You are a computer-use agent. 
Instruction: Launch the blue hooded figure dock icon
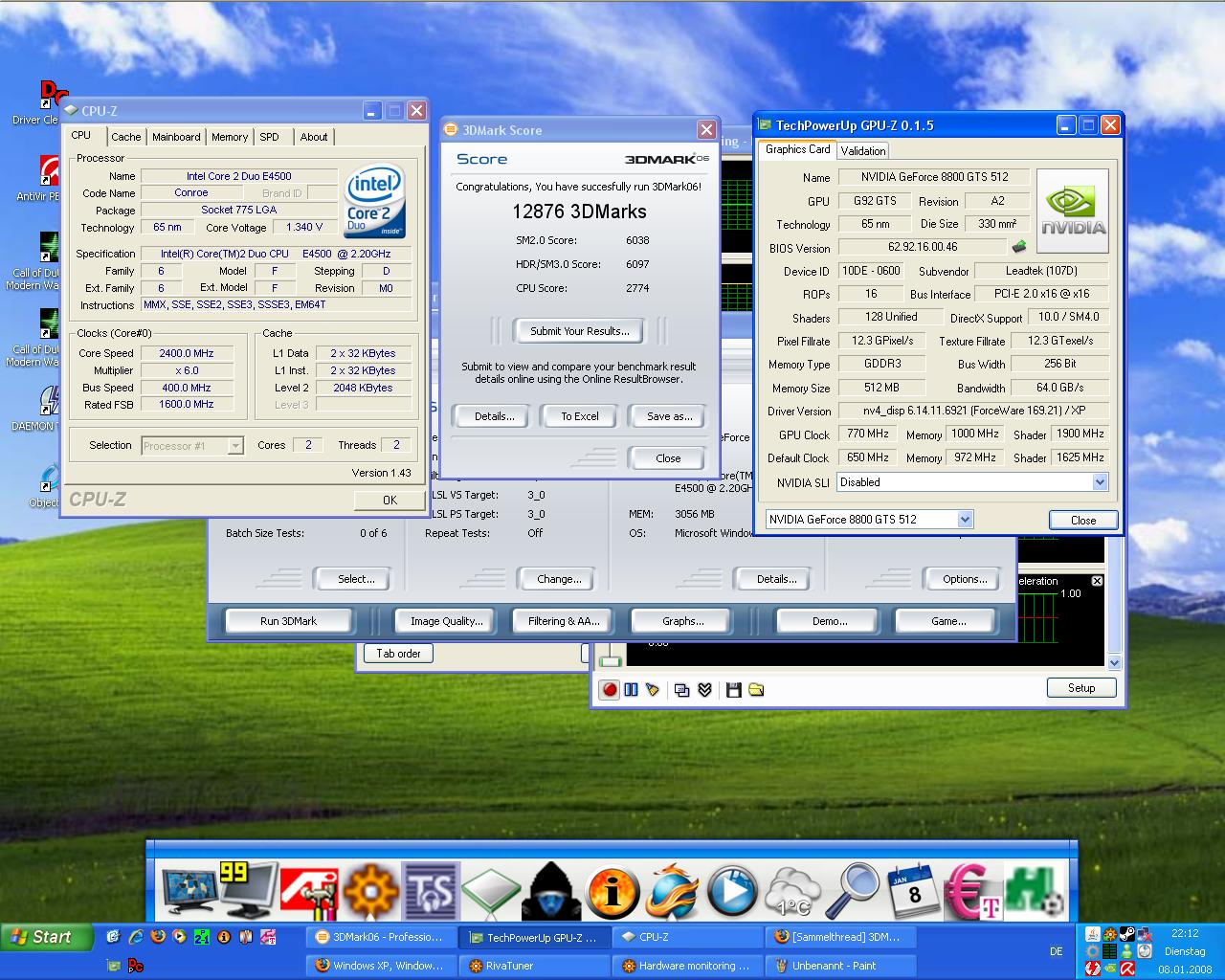550,892
